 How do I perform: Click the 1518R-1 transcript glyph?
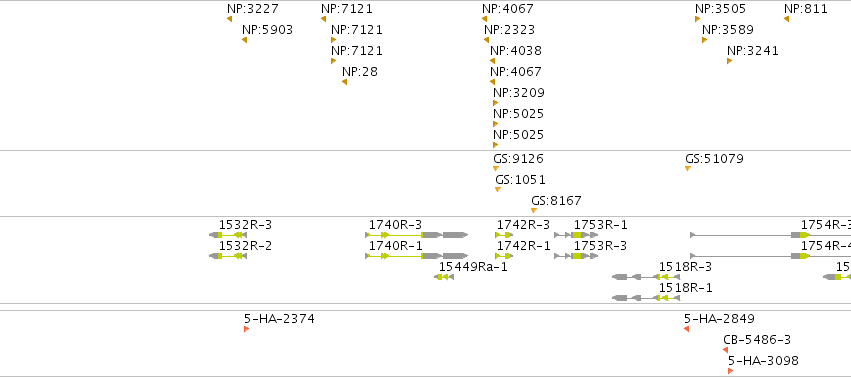point(646,298)
